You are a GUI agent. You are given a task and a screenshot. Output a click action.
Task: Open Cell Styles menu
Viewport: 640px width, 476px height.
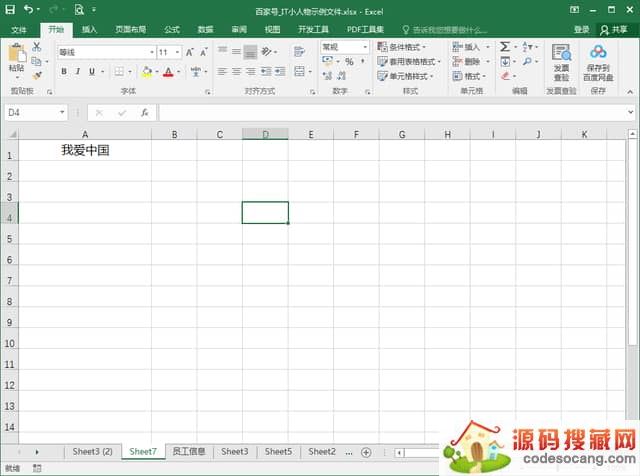click(405, 76)
